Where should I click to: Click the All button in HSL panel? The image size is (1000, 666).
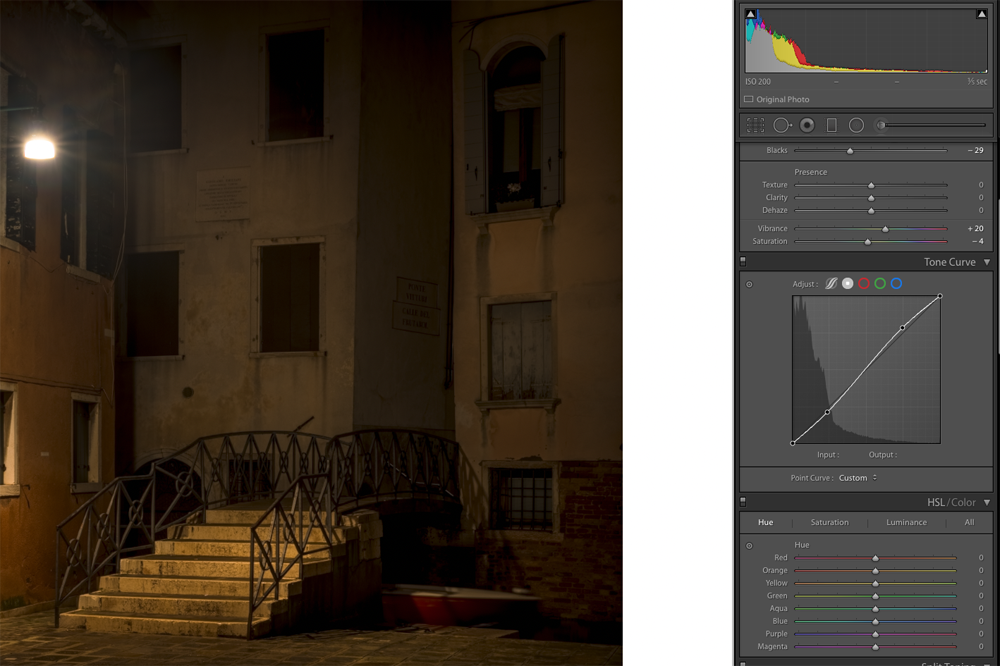pyautogui.click(x=969, y=522)
